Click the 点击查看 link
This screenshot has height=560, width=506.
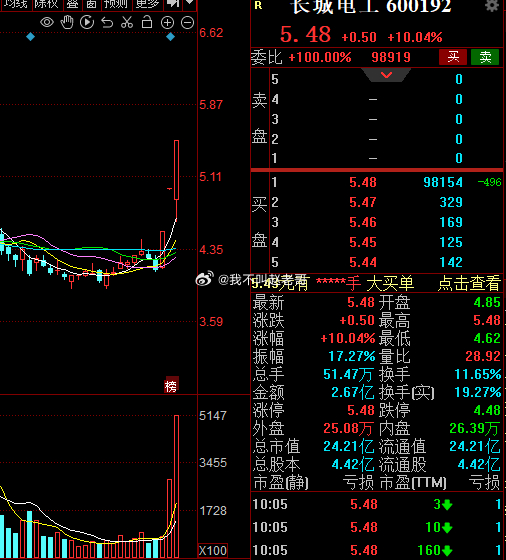(x=469, y=283)
